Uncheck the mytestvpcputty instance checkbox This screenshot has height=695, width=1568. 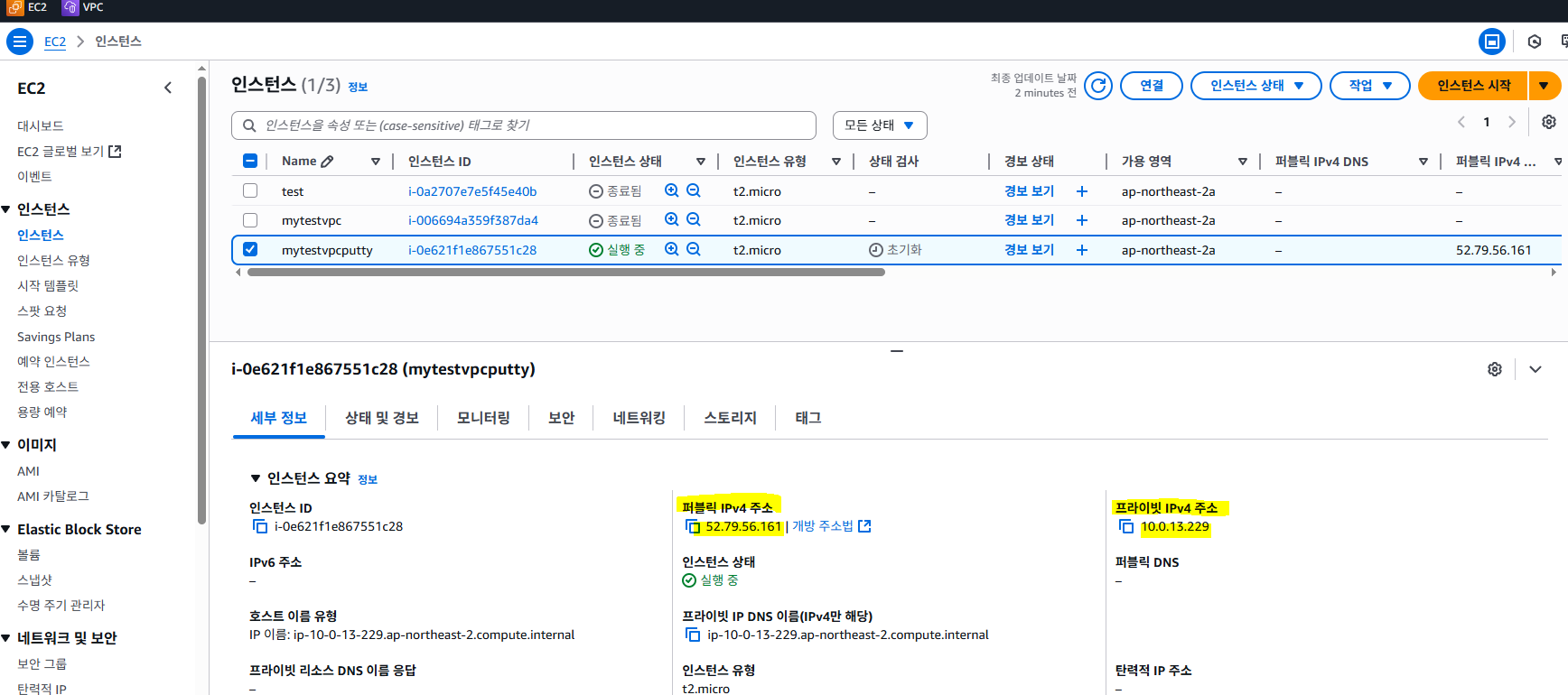pos(250,249)
